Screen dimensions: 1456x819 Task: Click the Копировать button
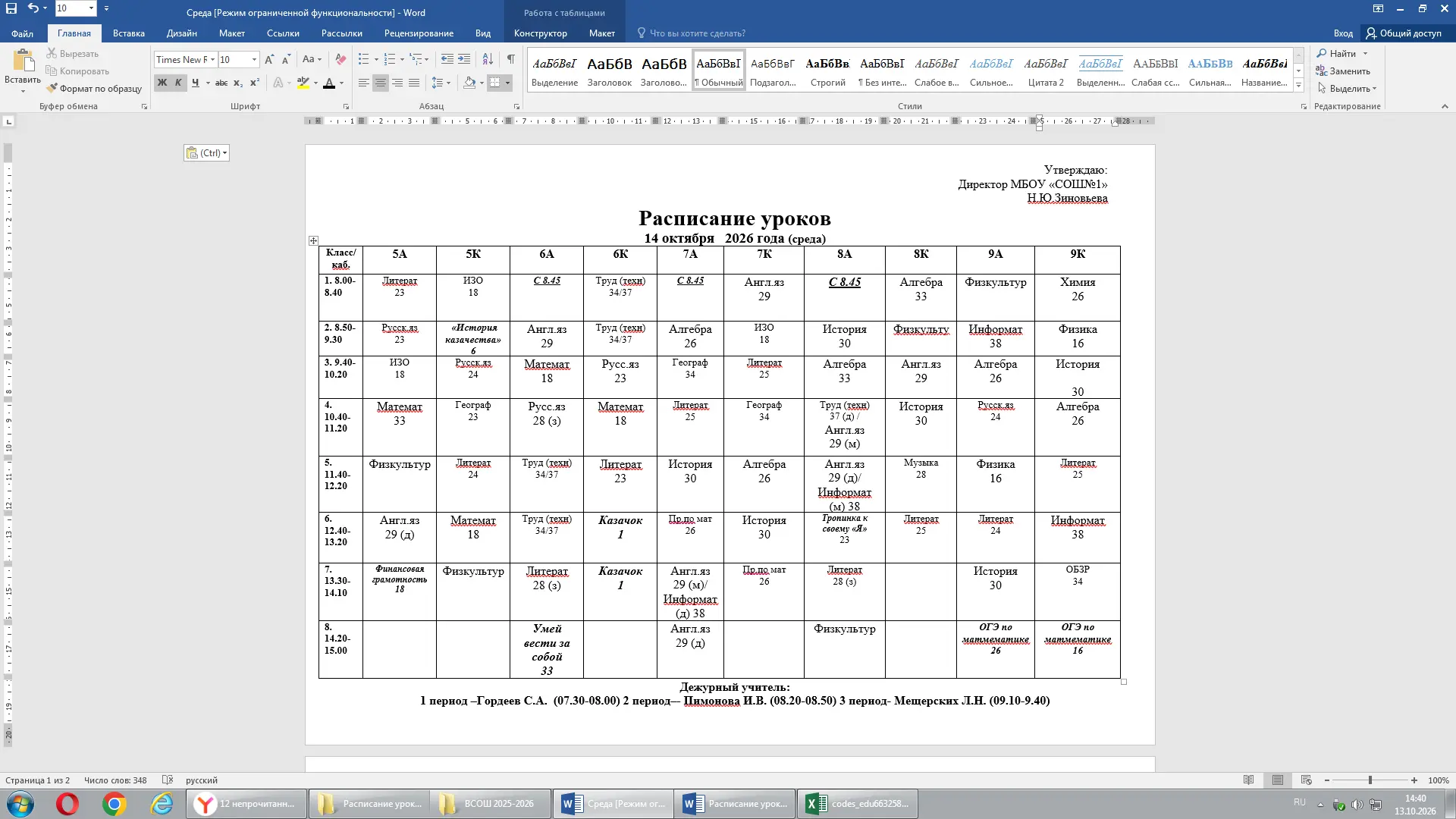(x=77, y=71)
